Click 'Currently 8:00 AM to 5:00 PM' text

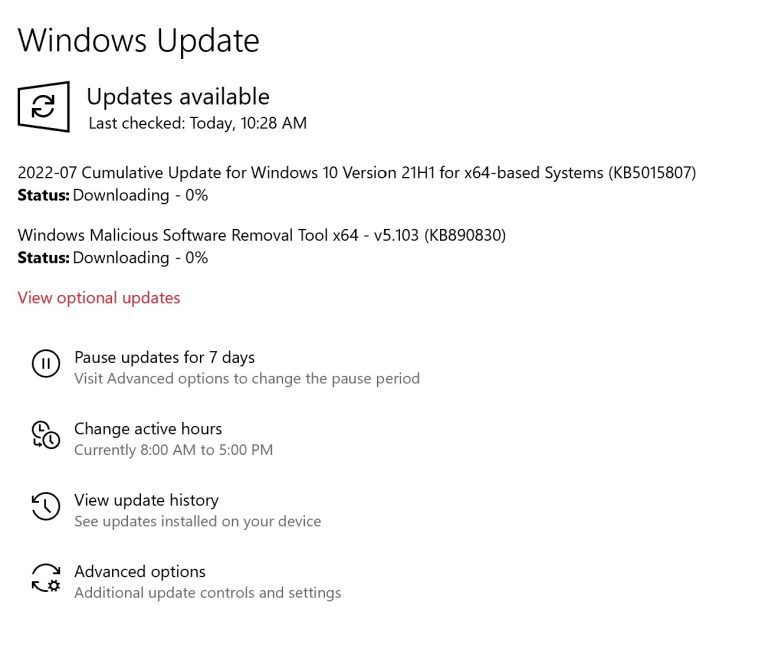pos(173,450)
